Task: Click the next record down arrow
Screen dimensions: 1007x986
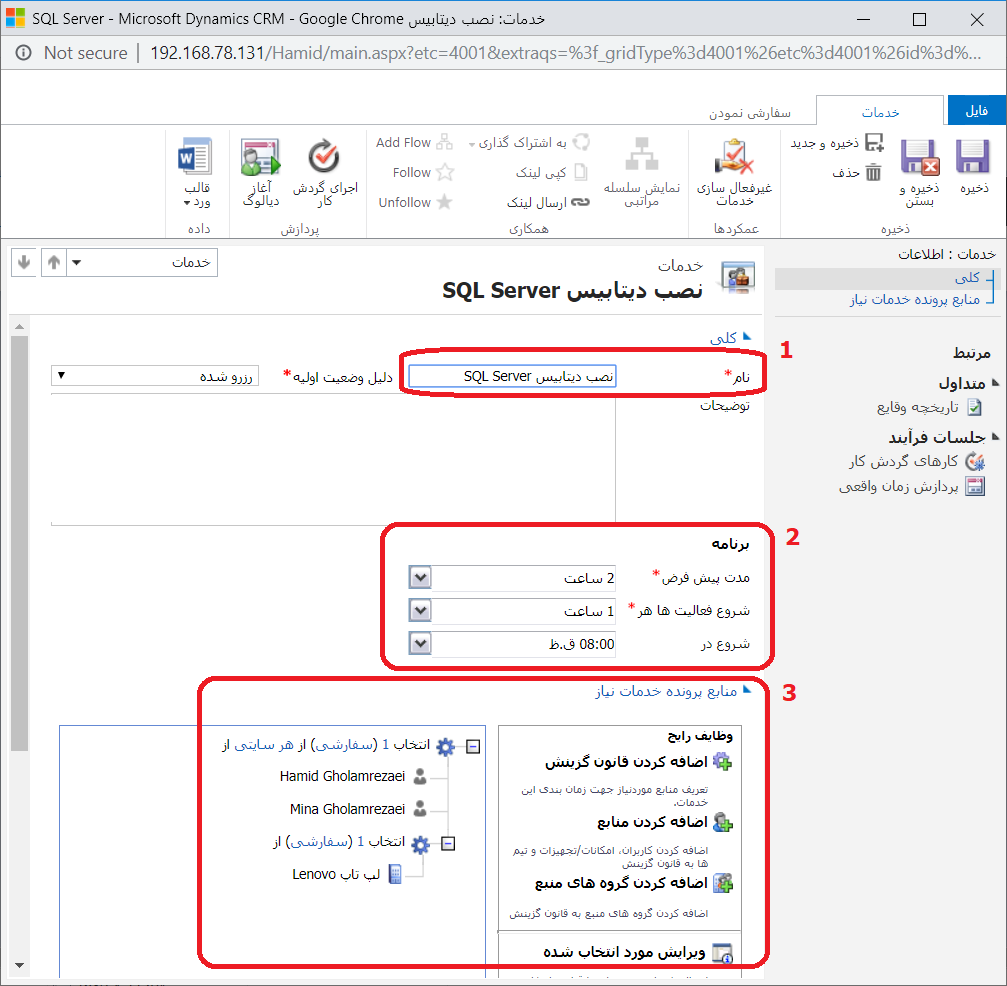Action: coord(24,262)
